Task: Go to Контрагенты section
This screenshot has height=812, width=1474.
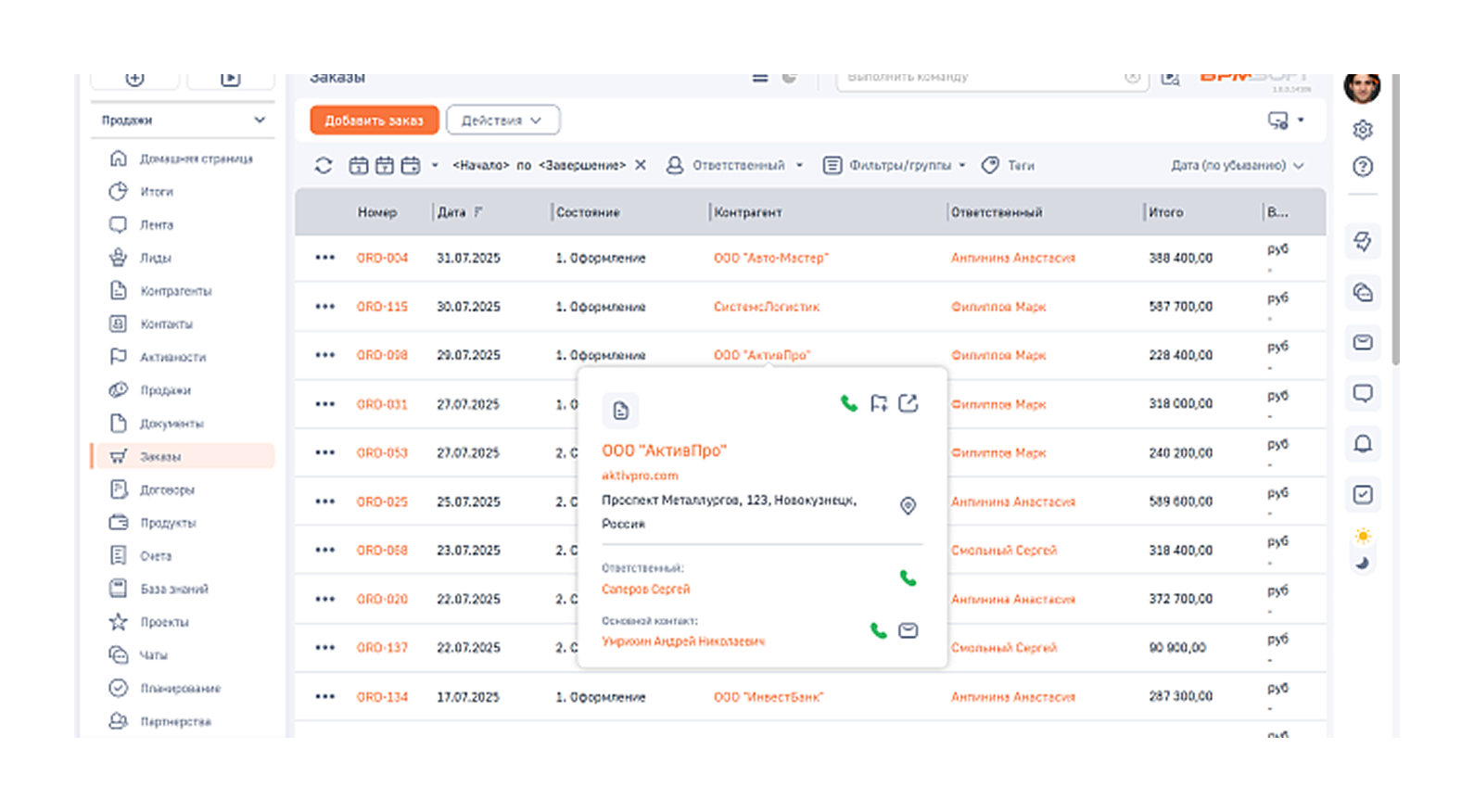Action: click(x=176, y=291)
